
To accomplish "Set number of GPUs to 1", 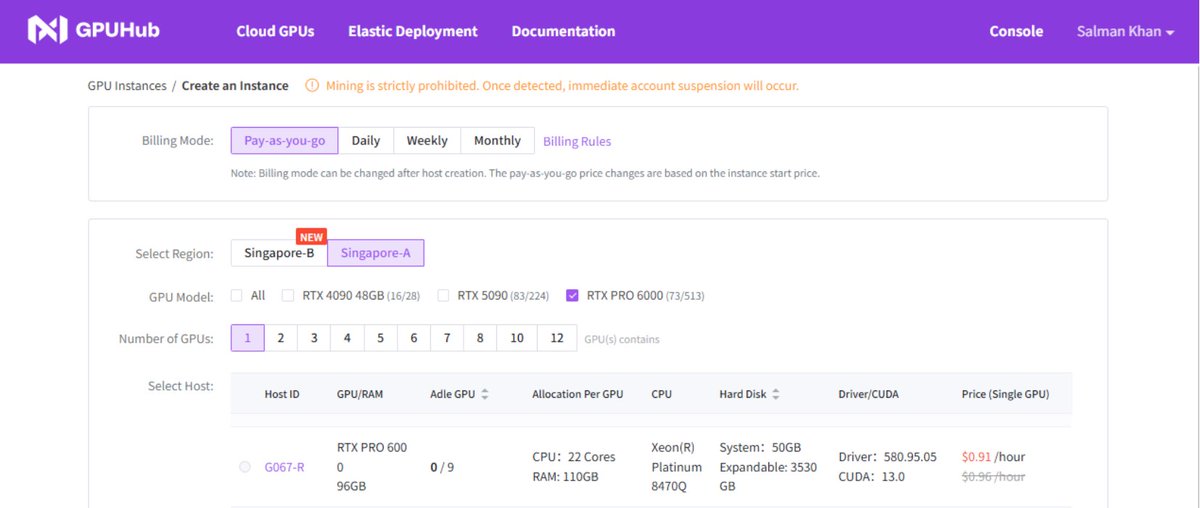I will point(248,338).
